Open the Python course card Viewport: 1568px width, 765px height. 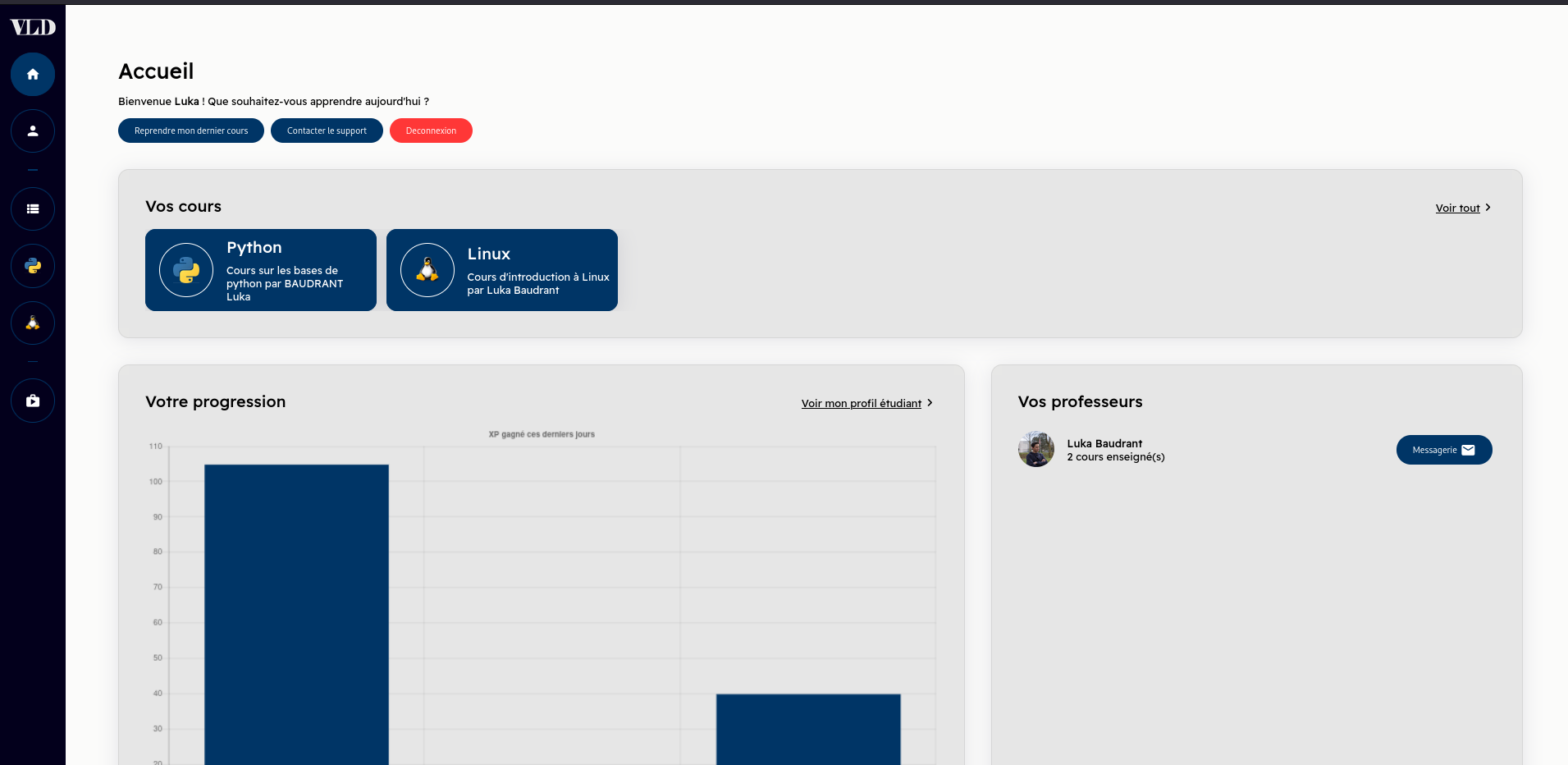[261, 270]
